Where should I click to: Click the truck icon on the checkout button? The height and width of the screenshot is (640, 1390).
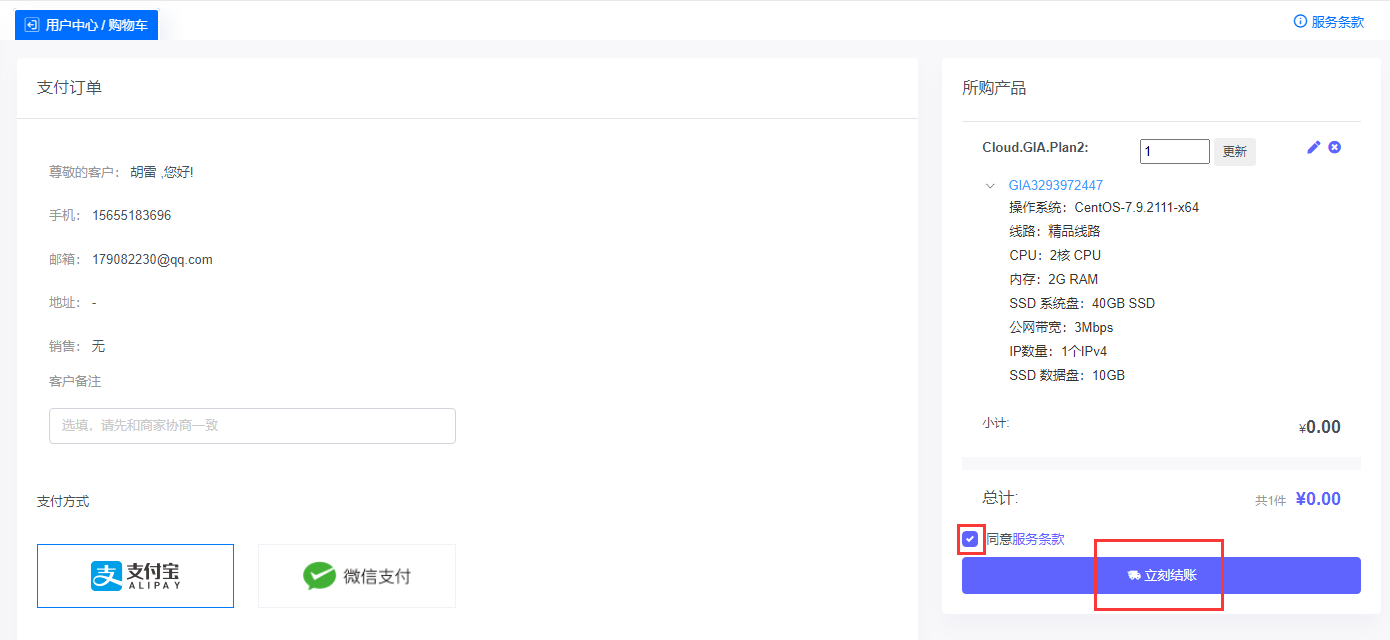click(1134, 576)
